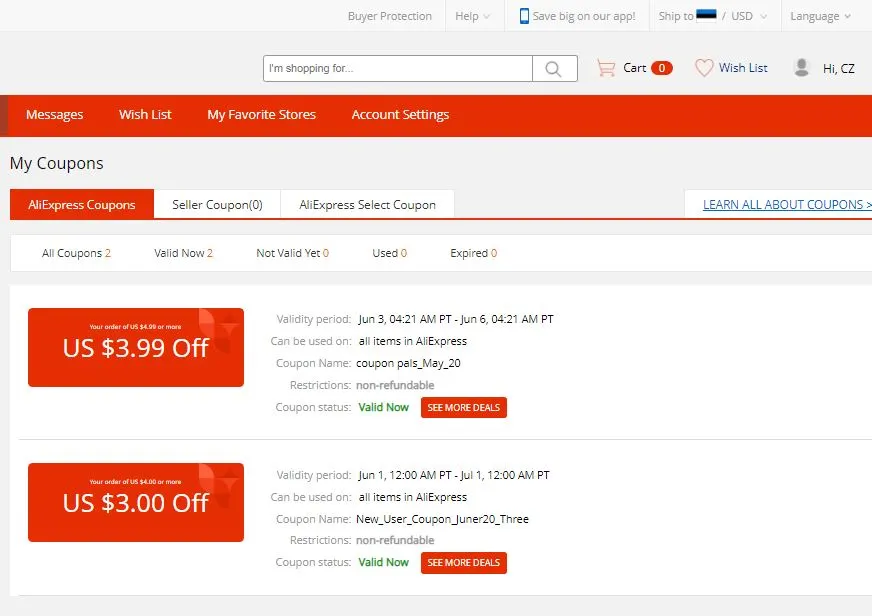Screen dimensions: 872x616
Task: Click validity period Jun 1 - Jul 1
Action: (454, 475)
